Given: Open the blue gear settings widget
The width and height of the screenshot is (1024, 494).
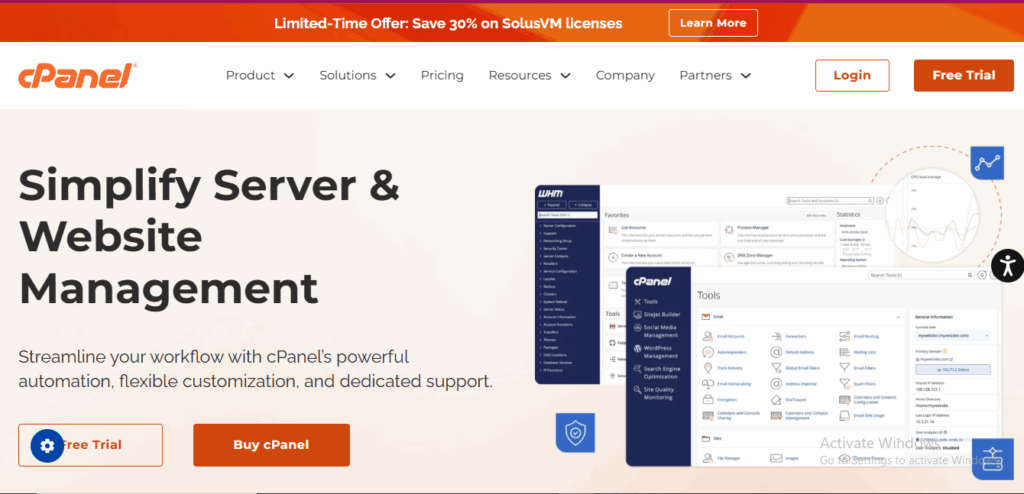Looking at the screenshot, I should tap(47, 446).
